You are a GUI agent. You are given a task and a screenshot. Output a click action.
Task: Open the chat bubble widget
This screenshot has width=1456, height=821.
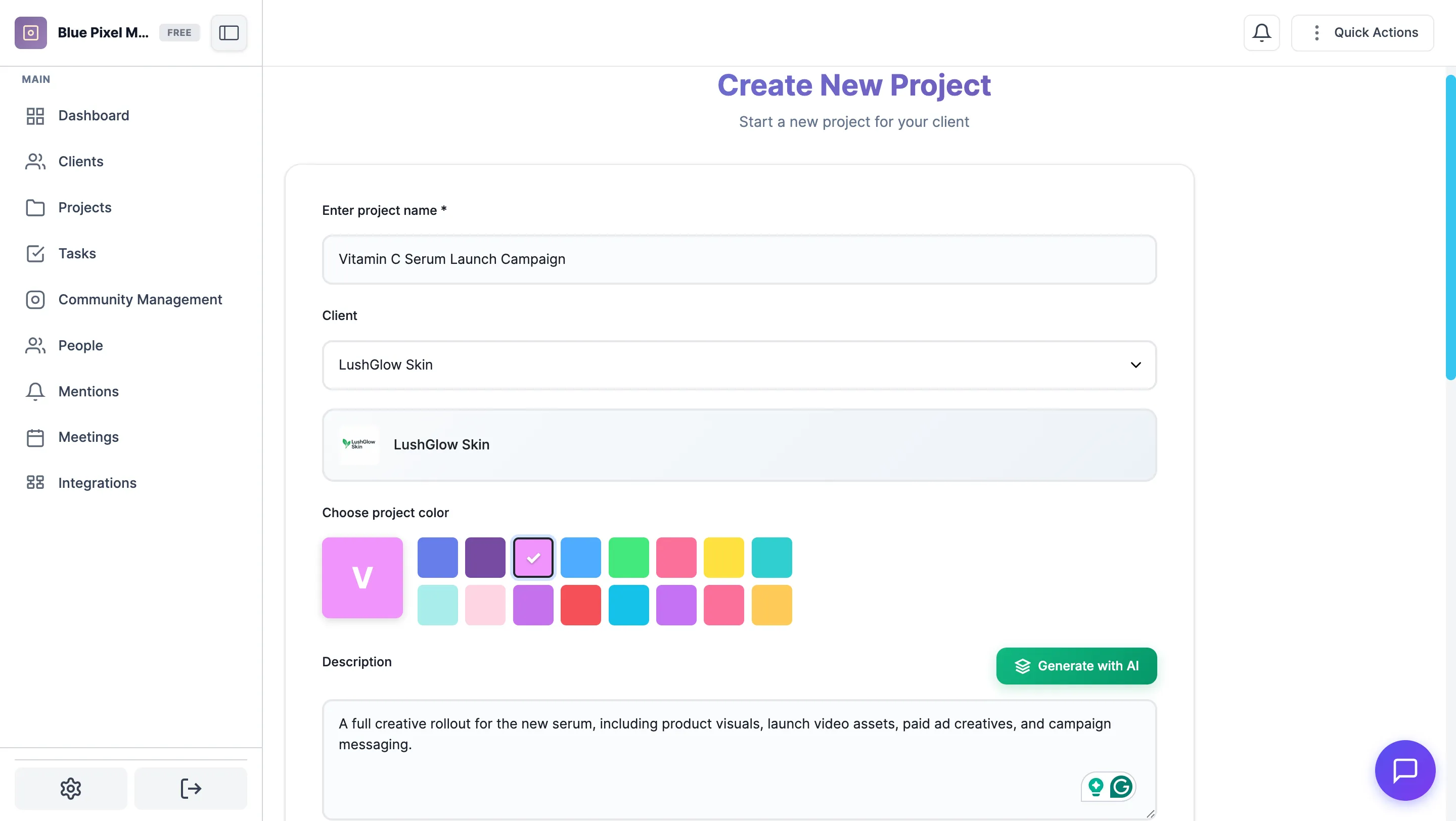point(1404,769)
